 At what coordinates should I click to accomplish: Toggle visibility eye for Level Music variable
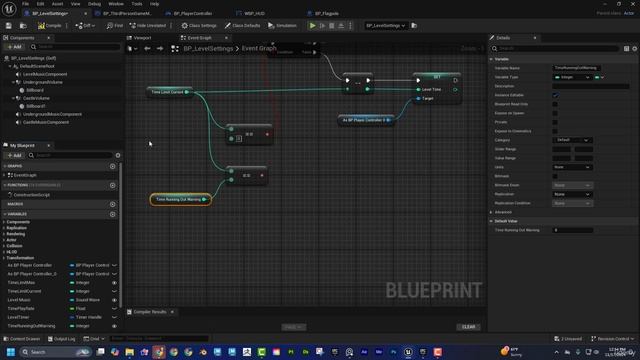[x=114, y=300]
